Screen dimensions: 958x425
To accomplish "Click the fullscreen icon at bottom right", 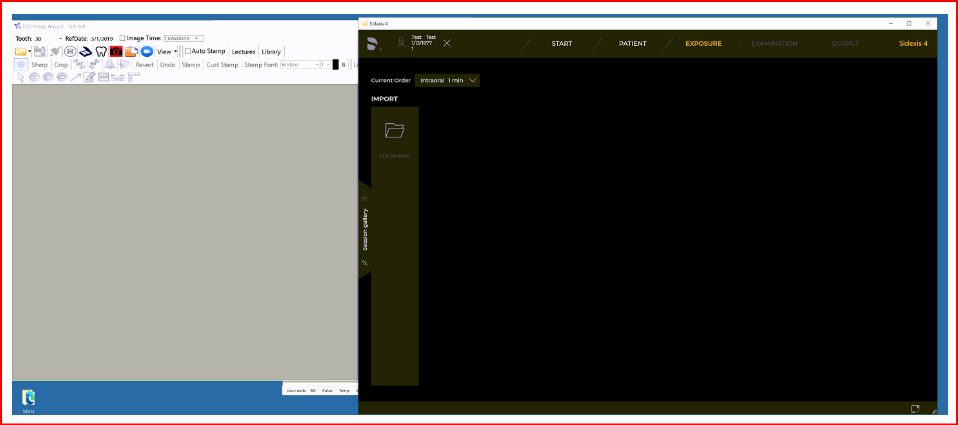I will pyautogui.click(x=915, y=408).
